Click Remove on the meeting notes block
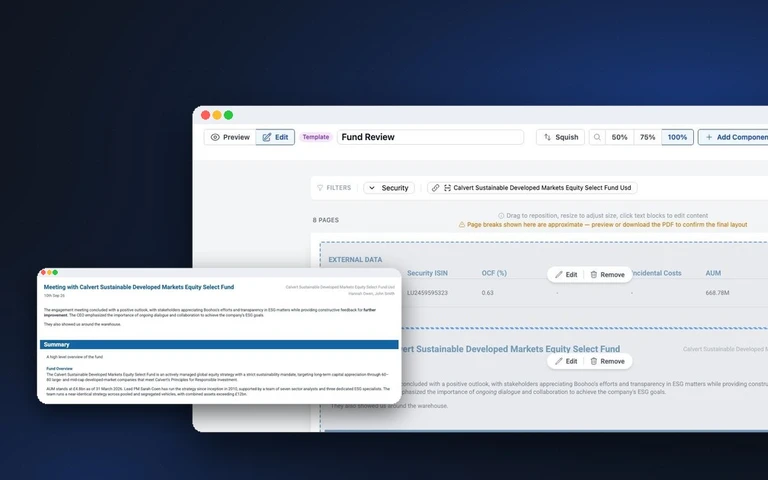The image size is (768, 480). [x=607, y=361]
